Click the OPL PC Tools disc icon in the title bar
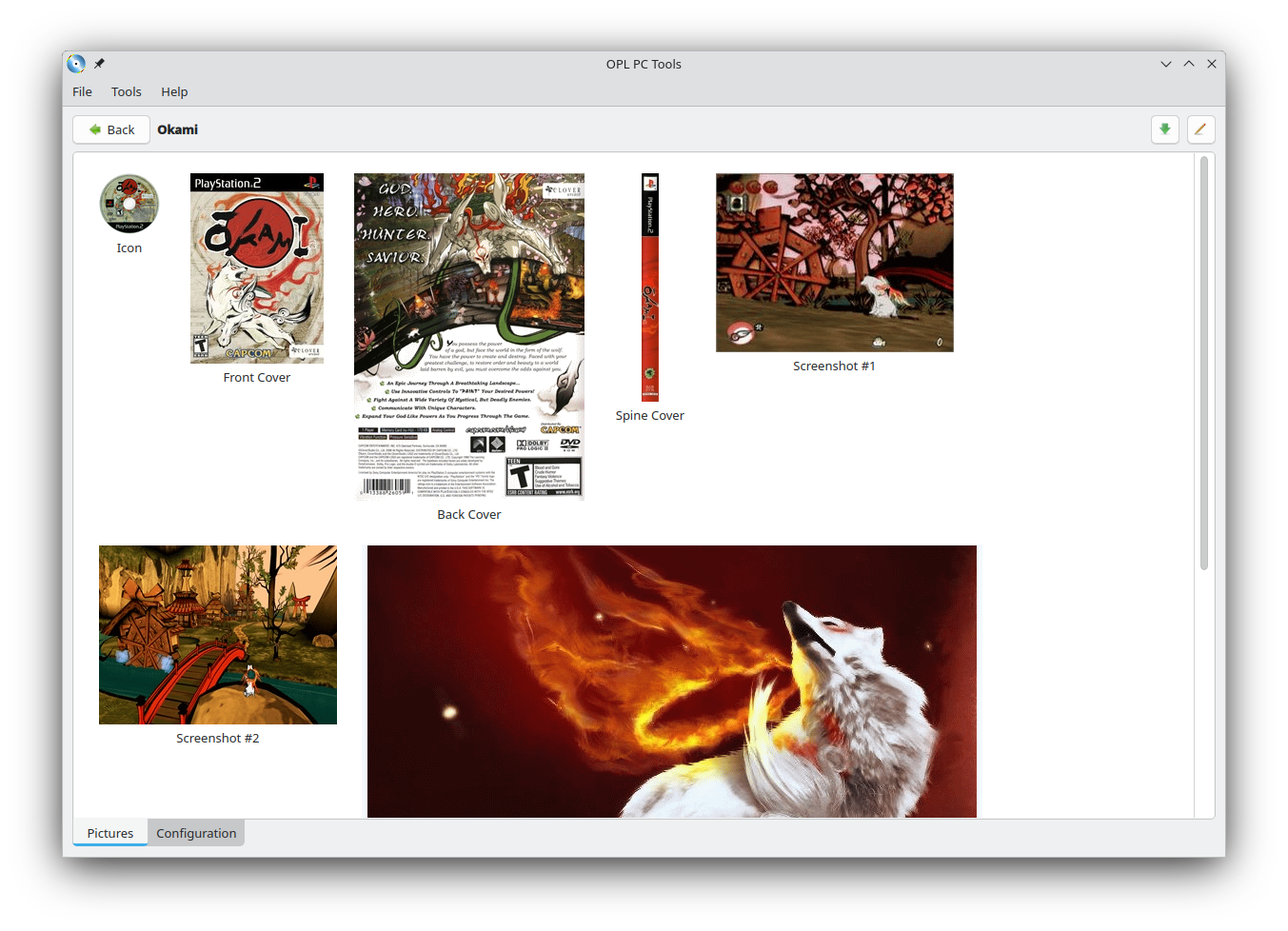The width and height of the screenshot is (1288, 931). click(x=76, y=64)
